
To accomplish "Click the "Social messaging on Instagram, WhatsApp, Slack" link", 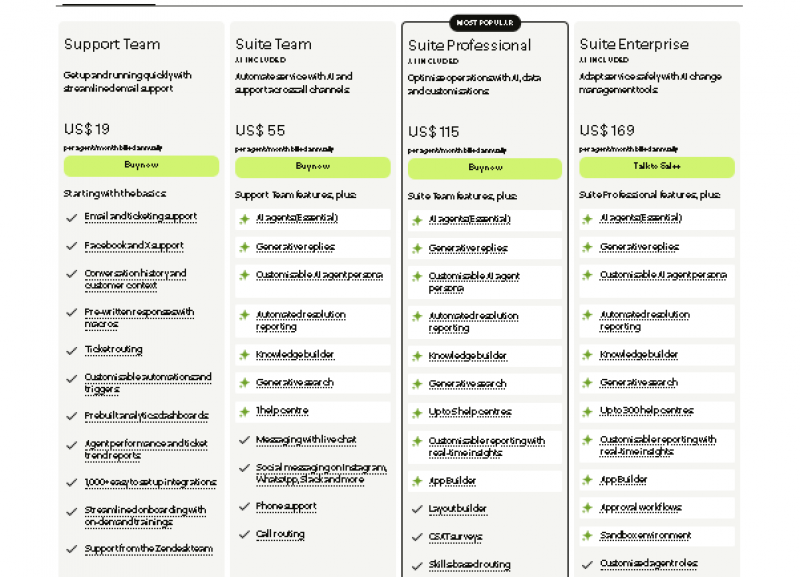I will (x=318, y=471).
